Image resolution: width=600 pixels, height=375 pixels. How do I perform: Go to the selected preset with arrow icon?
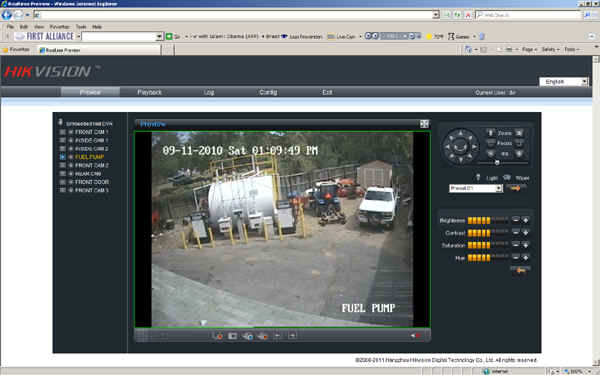point(515,188)
